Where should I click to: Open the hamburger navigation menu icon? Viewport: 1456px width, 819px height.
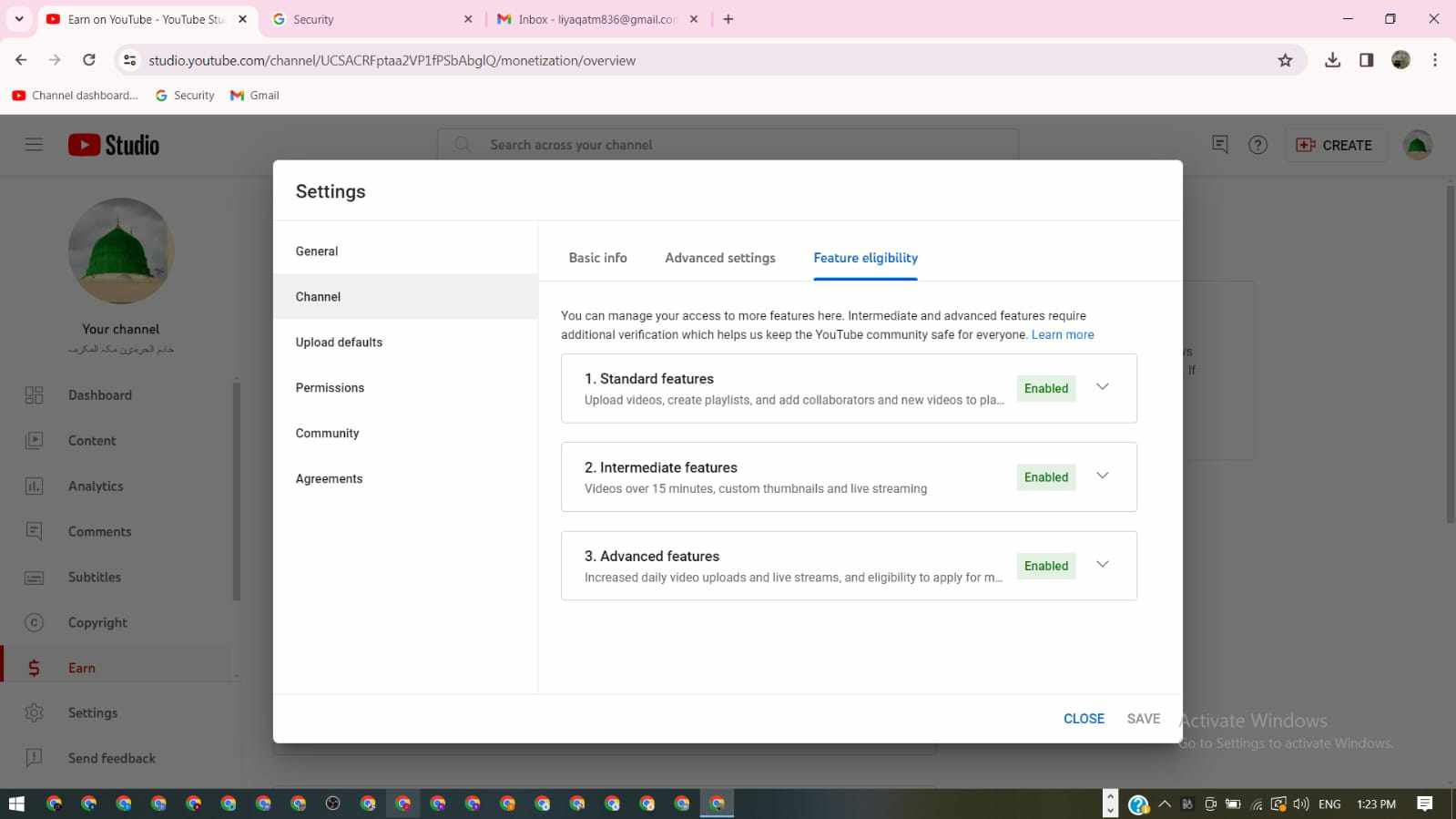[x=34, y=145]
